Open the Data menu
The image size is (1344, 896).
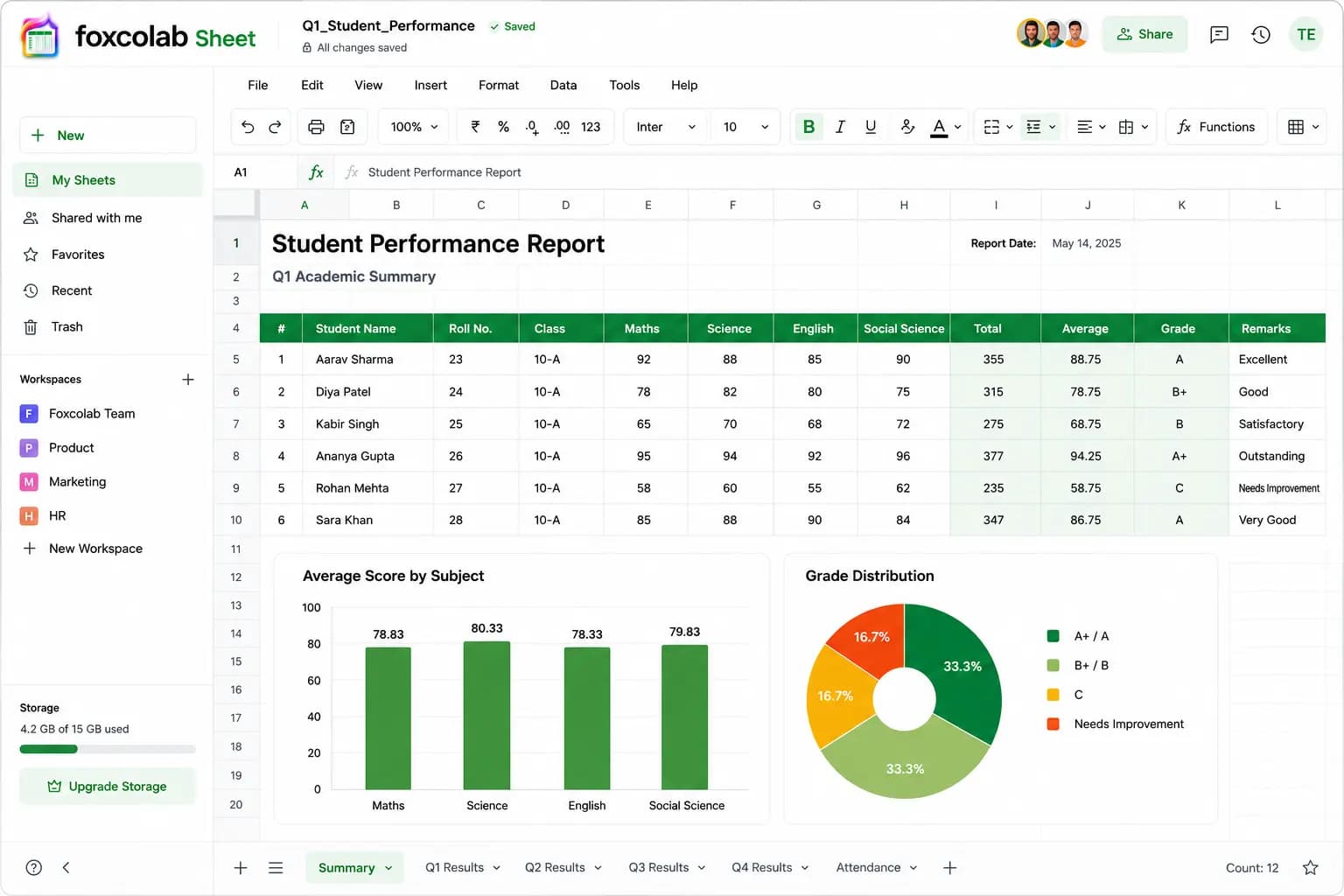[x=563, y=85]
